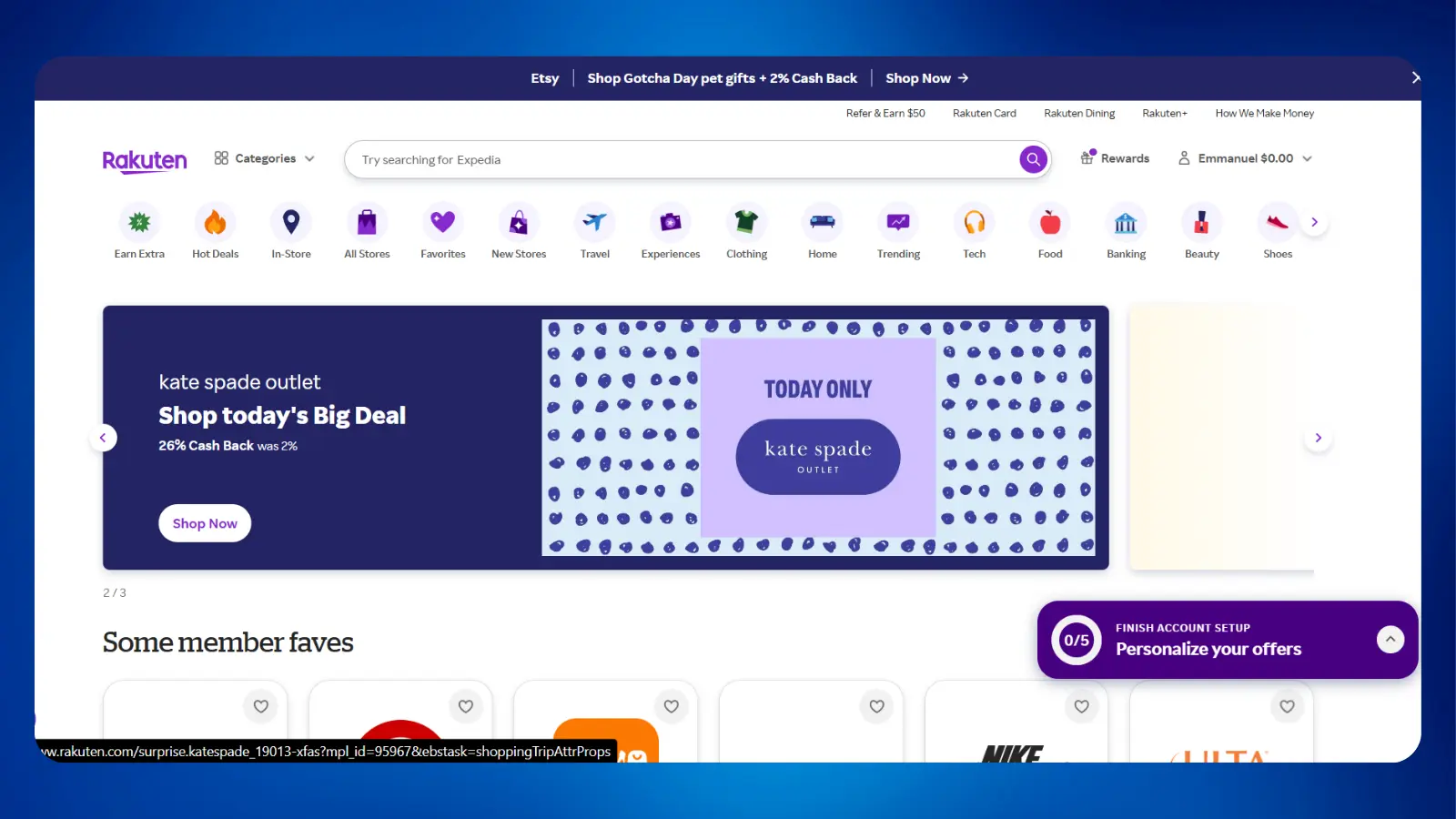The width and height of the screenshot is (1456, 819).
Task: Click the purple search magnifier button
Action: point(1033,159)
